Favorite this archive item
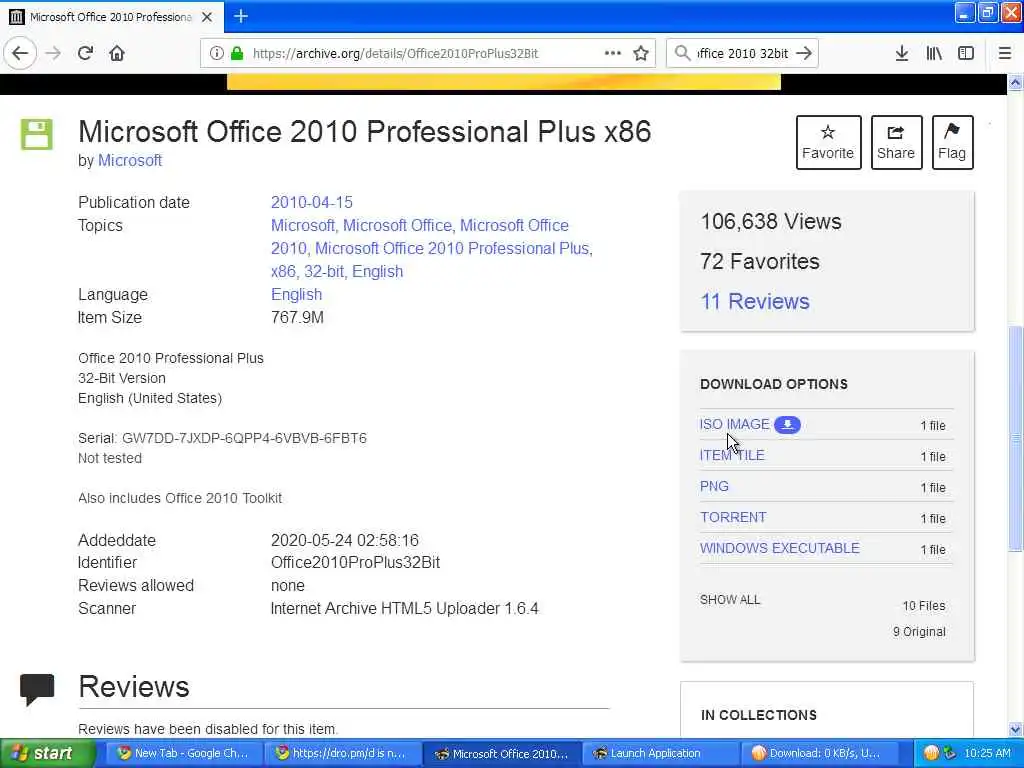 pos(828,142)
